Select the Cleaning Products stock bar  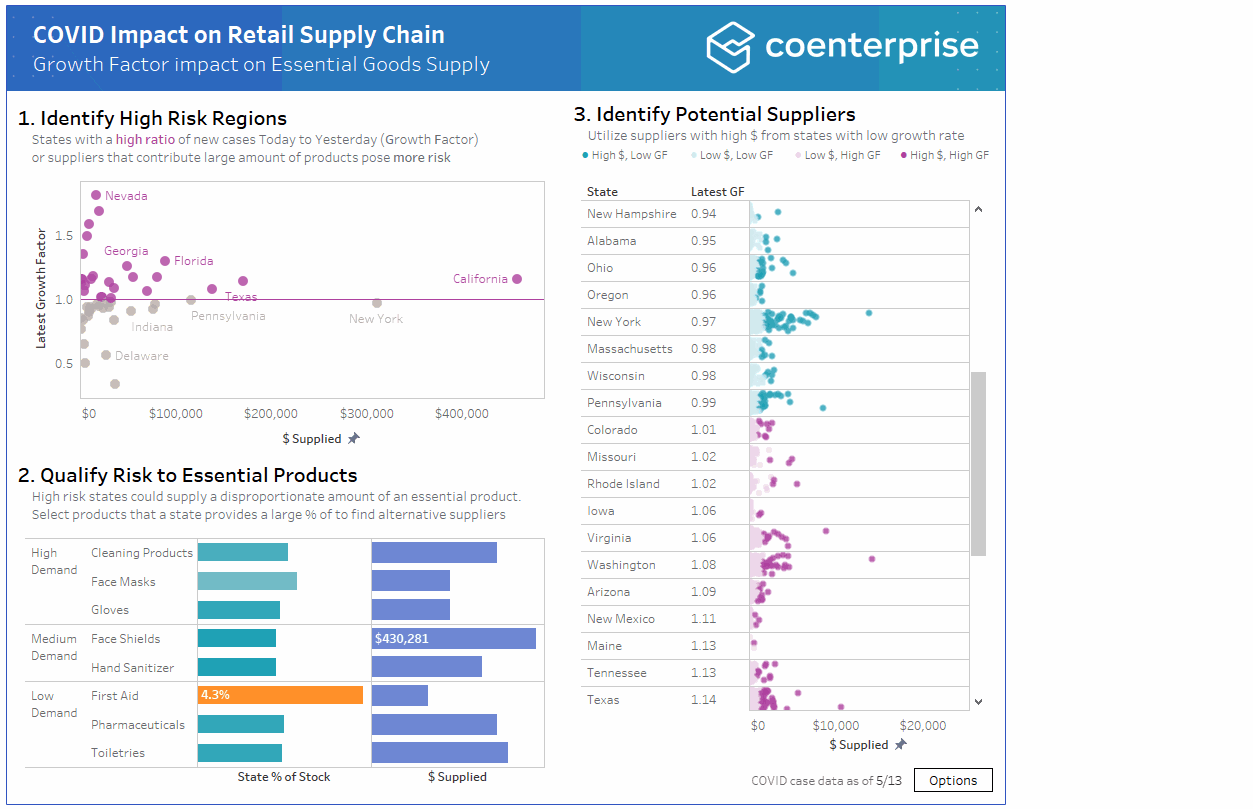tap(243, 551)
